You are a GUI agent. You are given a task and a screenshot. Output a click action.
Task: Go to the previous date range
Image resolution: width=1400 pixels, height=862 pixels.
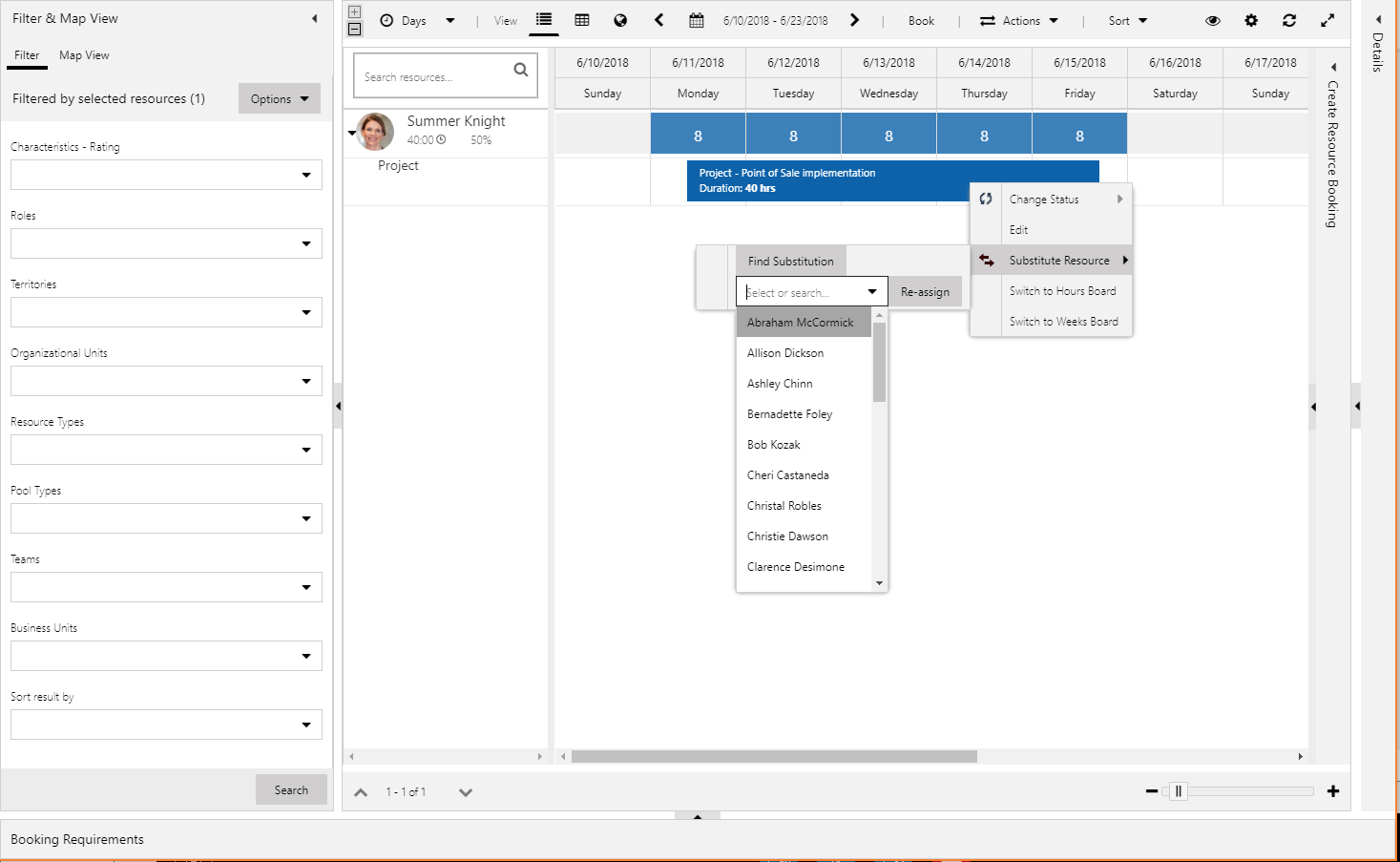(658, 20)
